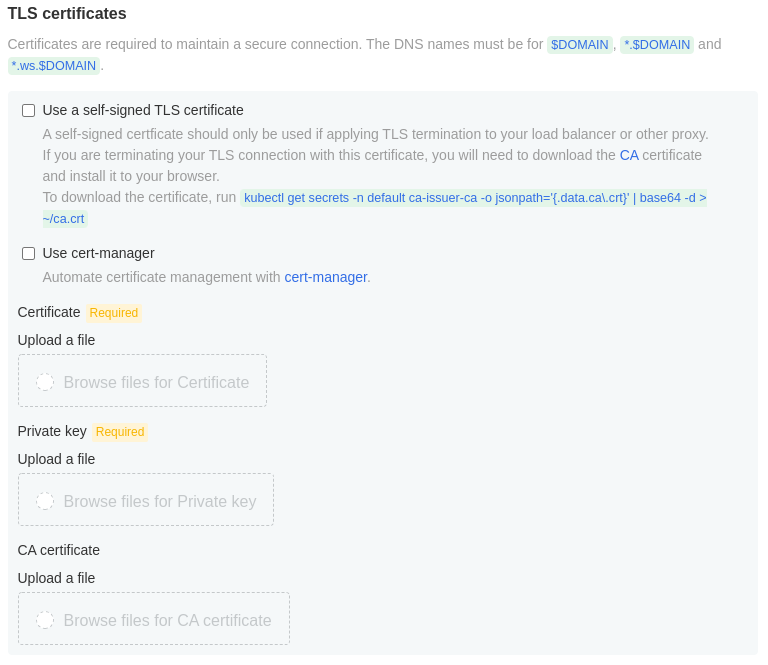Viewport: 768px width, 665px height.
Task: Click the Required badge beside Certificate
Action: click(x=114, y=313)
